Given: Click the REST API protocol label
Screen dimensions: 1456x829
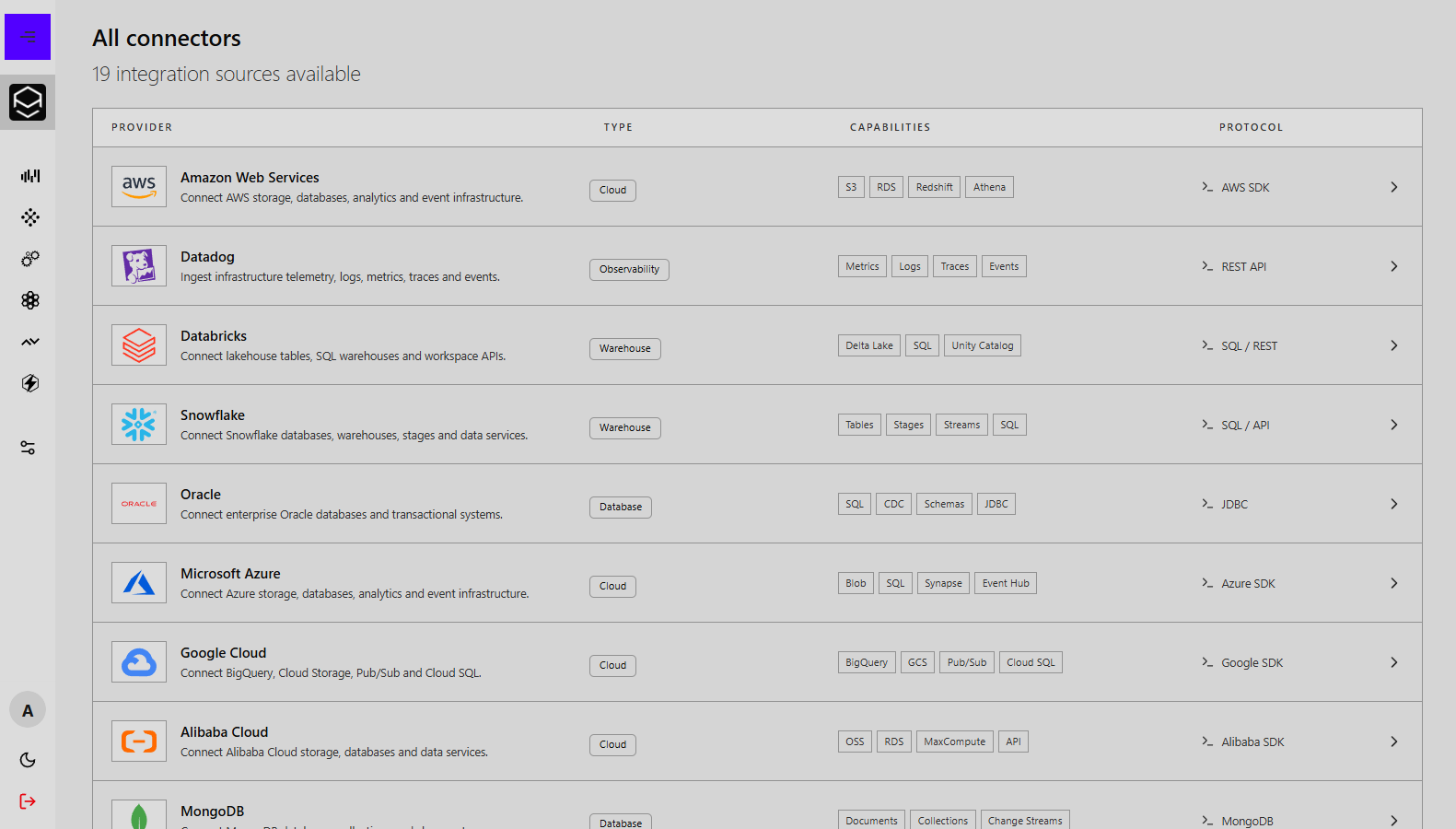Looking at the screenshot, I should (1243, 267).
